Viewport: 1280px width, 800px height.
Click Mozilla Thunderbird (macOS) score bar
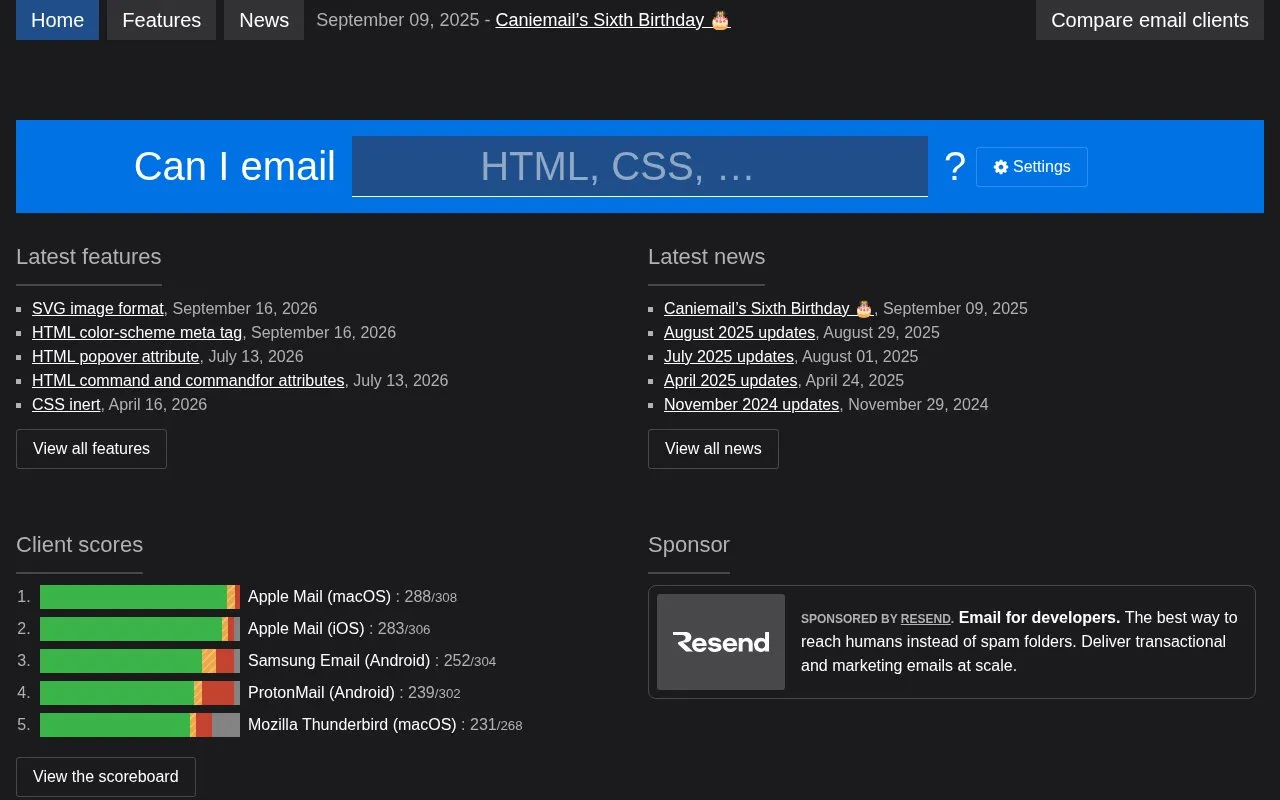140,725
